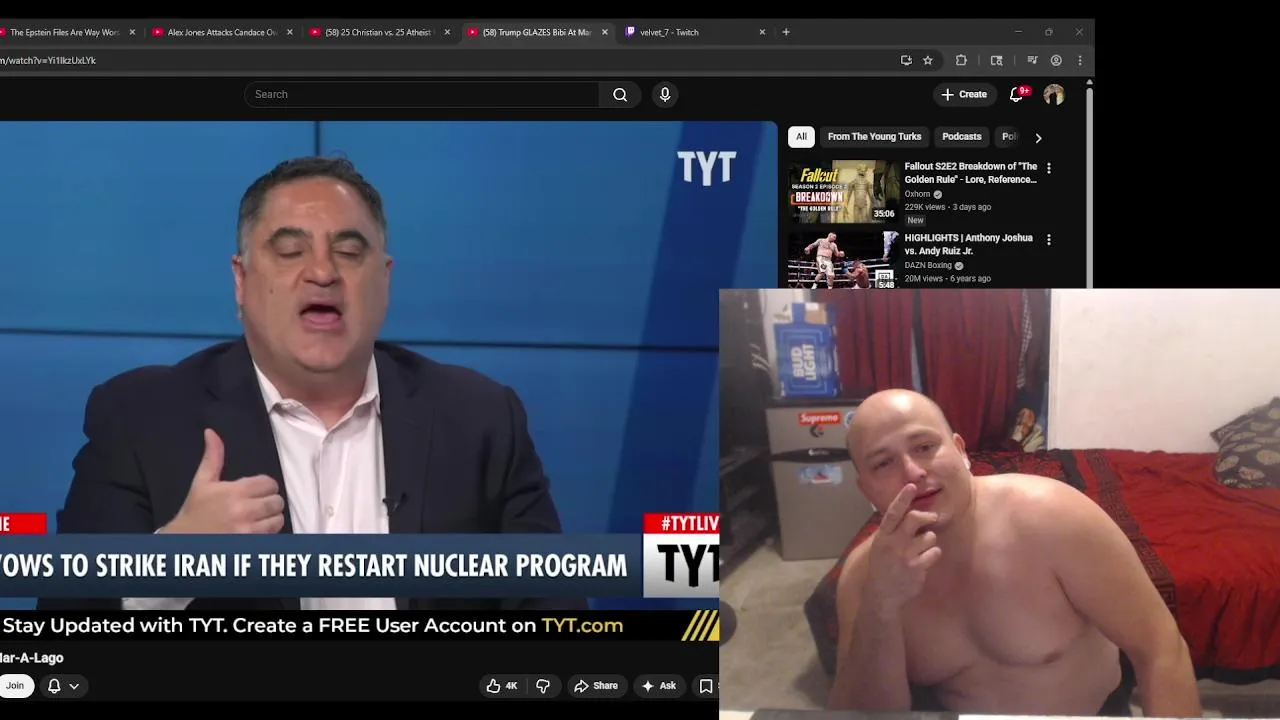Open Chrome media controls icon
The height and width of the screenshot is (720, 1280).
point(1032,60)
